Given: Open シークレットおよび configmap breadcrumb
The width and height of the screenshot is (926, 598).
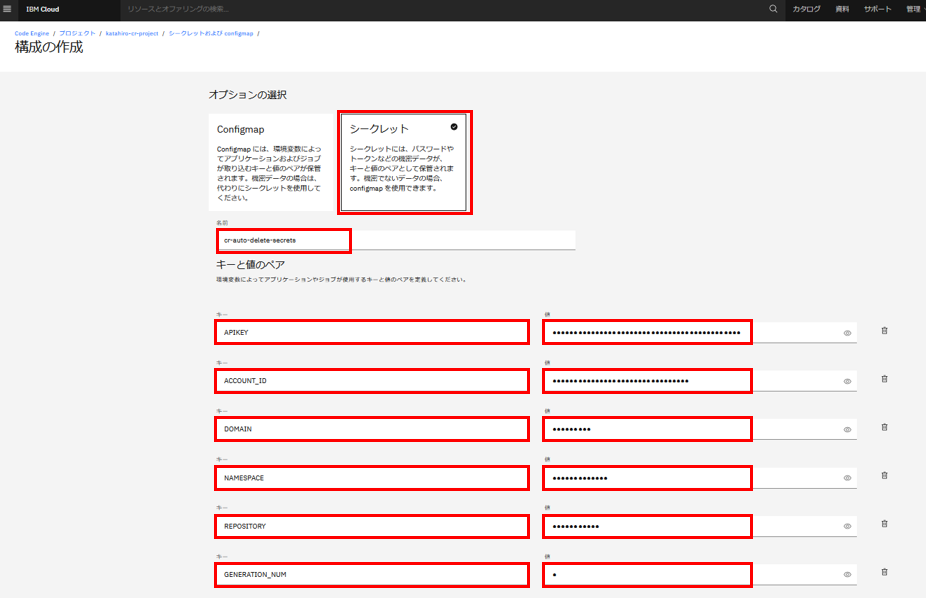Looking at the screenshot, I should click(211, 34).
